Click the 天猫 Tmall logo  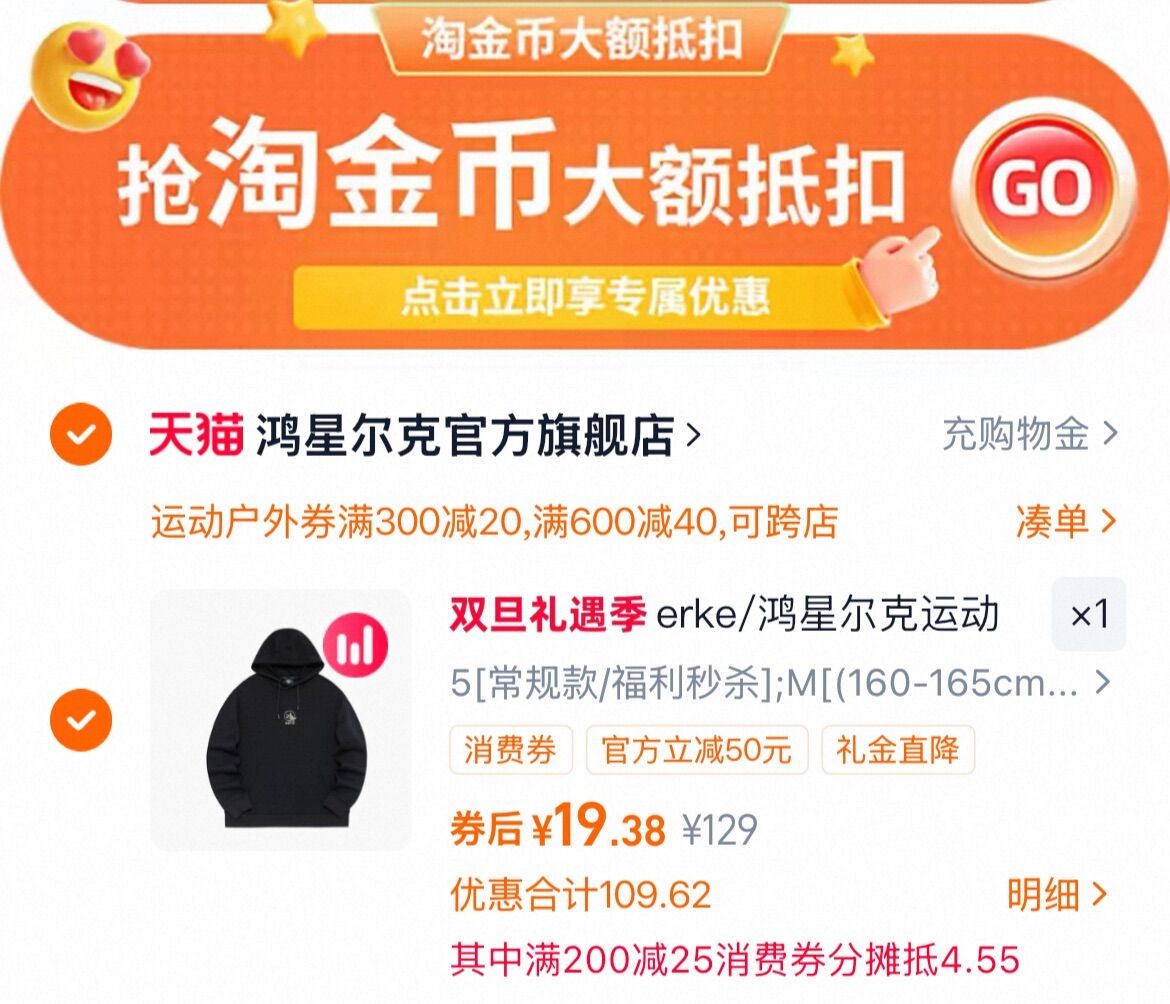[x=196, y=434]
